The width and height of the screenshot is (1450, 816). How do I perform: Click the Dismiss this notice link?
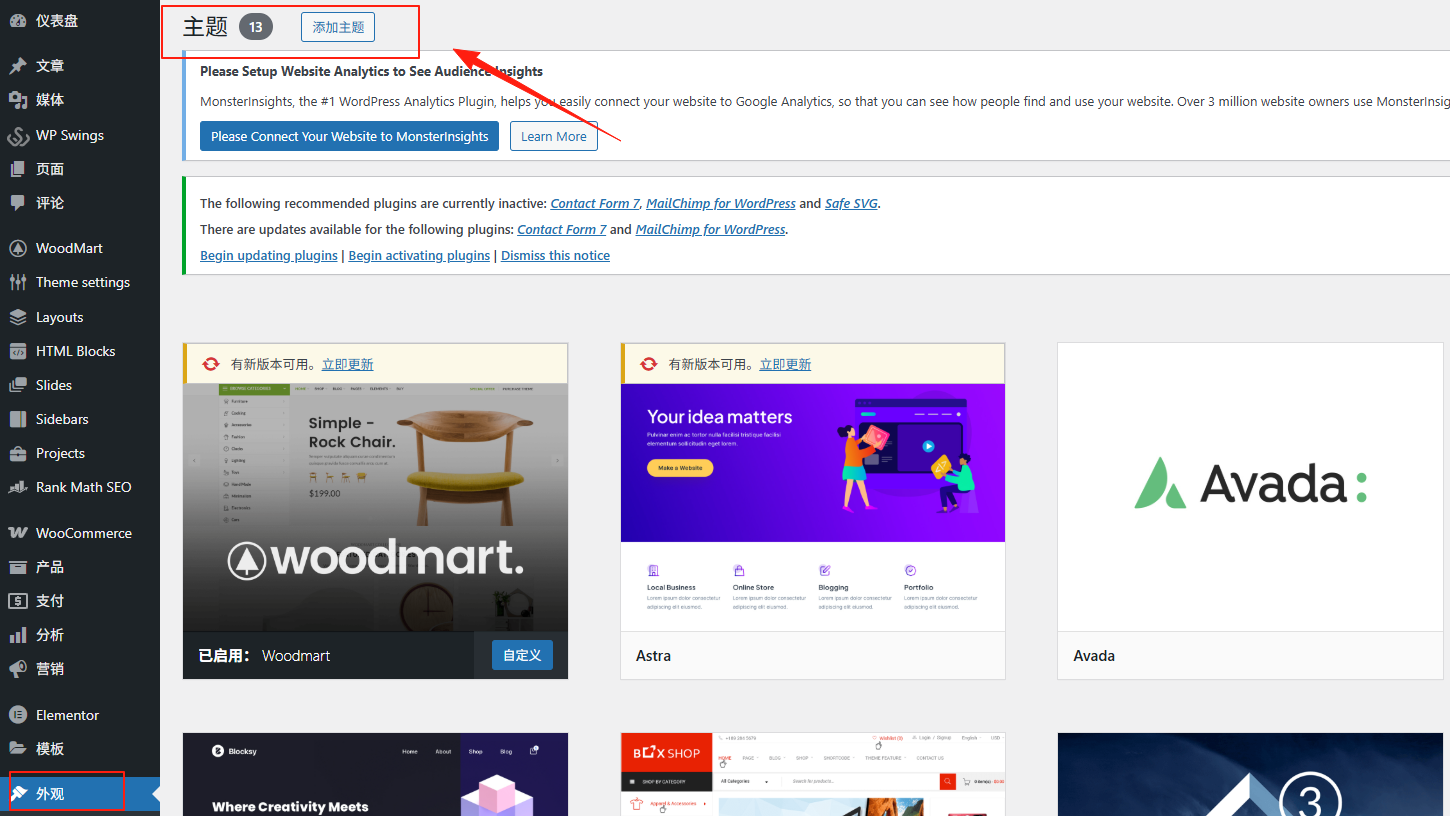[x=555, y=255]
